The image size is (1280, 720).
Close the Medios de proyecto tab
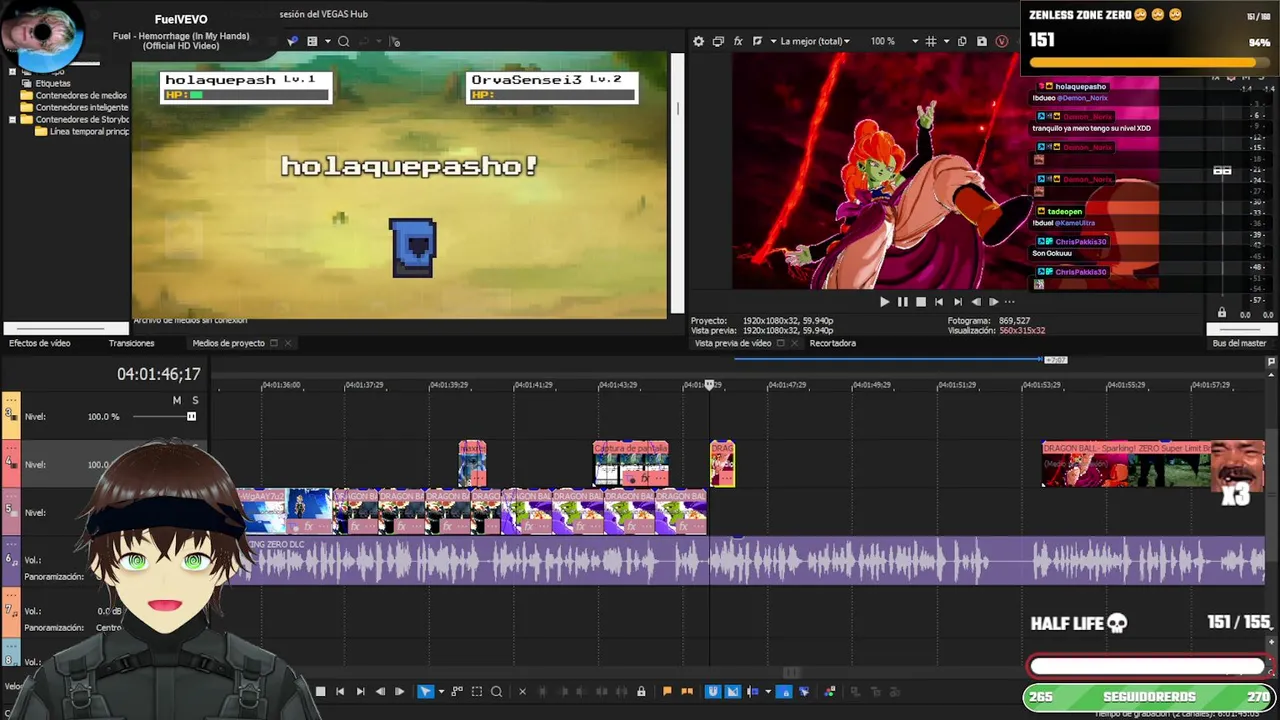pos(288,343)
